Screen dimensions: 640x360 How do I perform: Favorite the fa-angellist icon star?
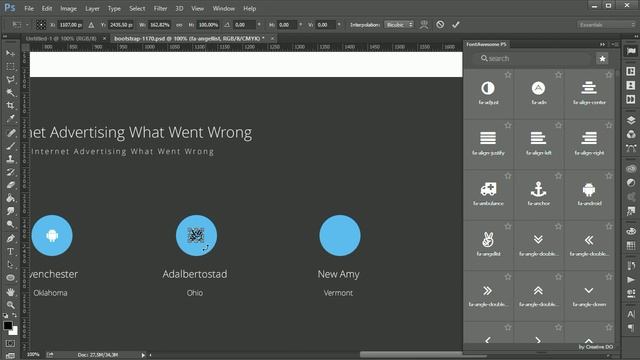(x=508, y=227)
